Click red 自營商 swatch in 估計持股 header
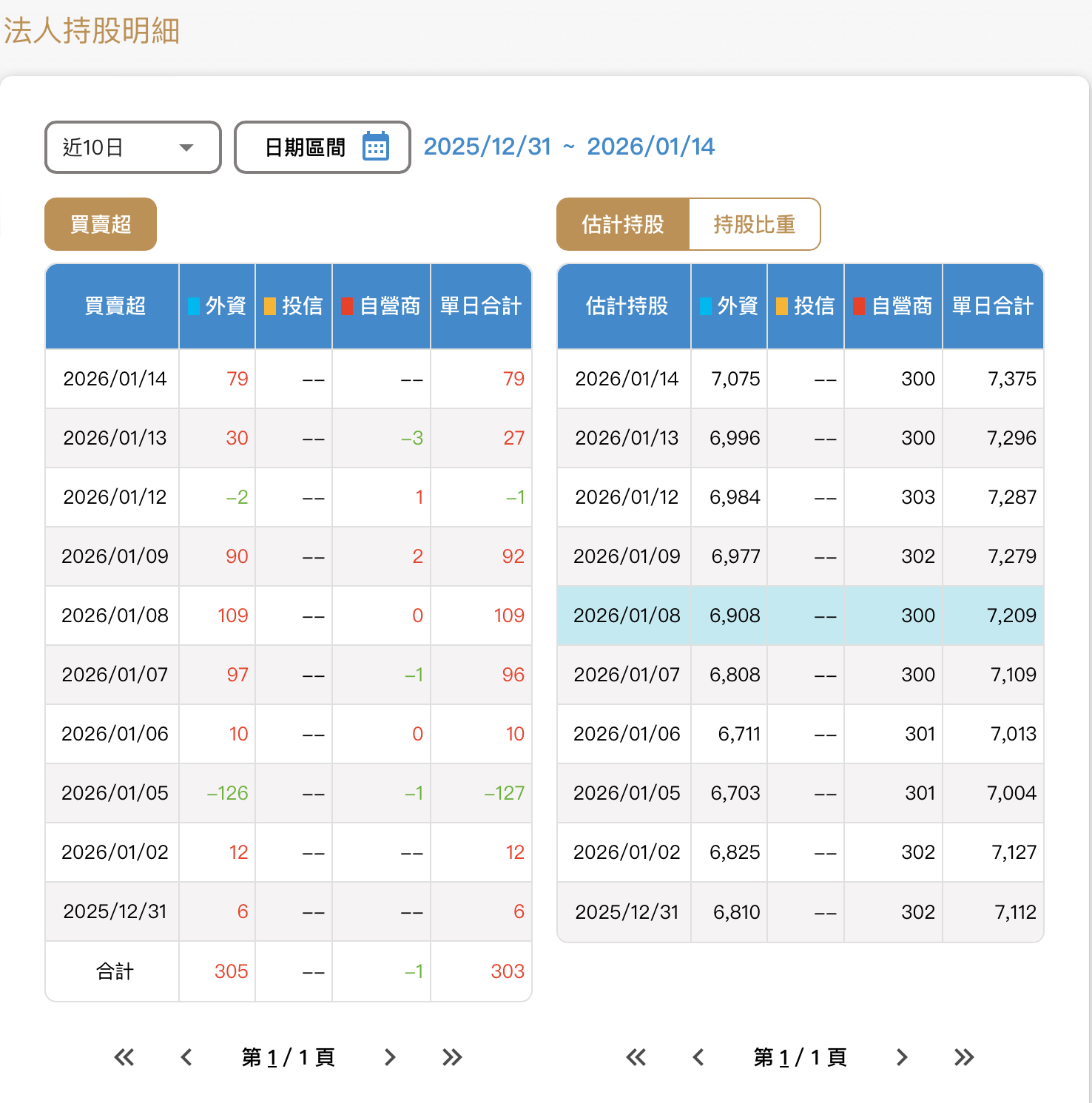 point(859,306)
